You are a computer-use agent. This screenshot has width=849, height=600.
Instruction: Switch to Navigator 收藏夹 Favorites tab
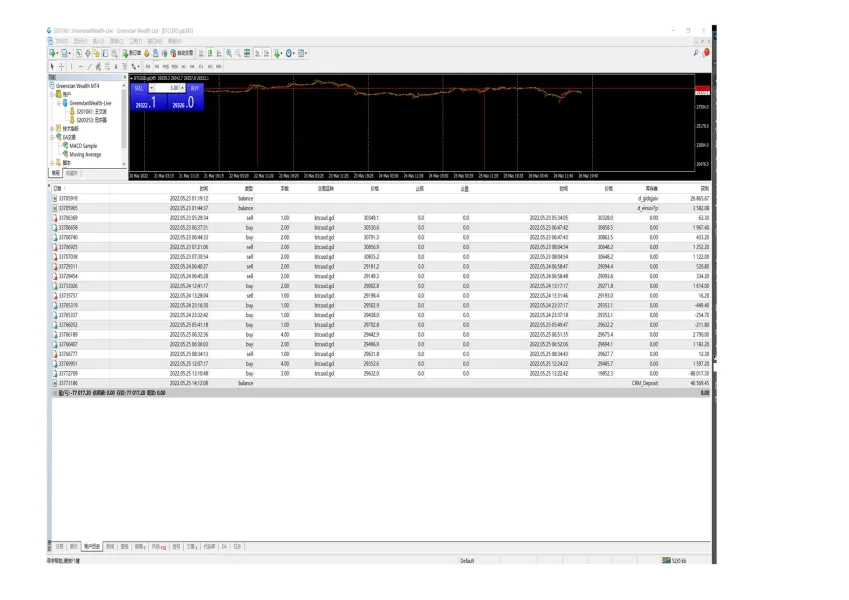coord(72,173)
